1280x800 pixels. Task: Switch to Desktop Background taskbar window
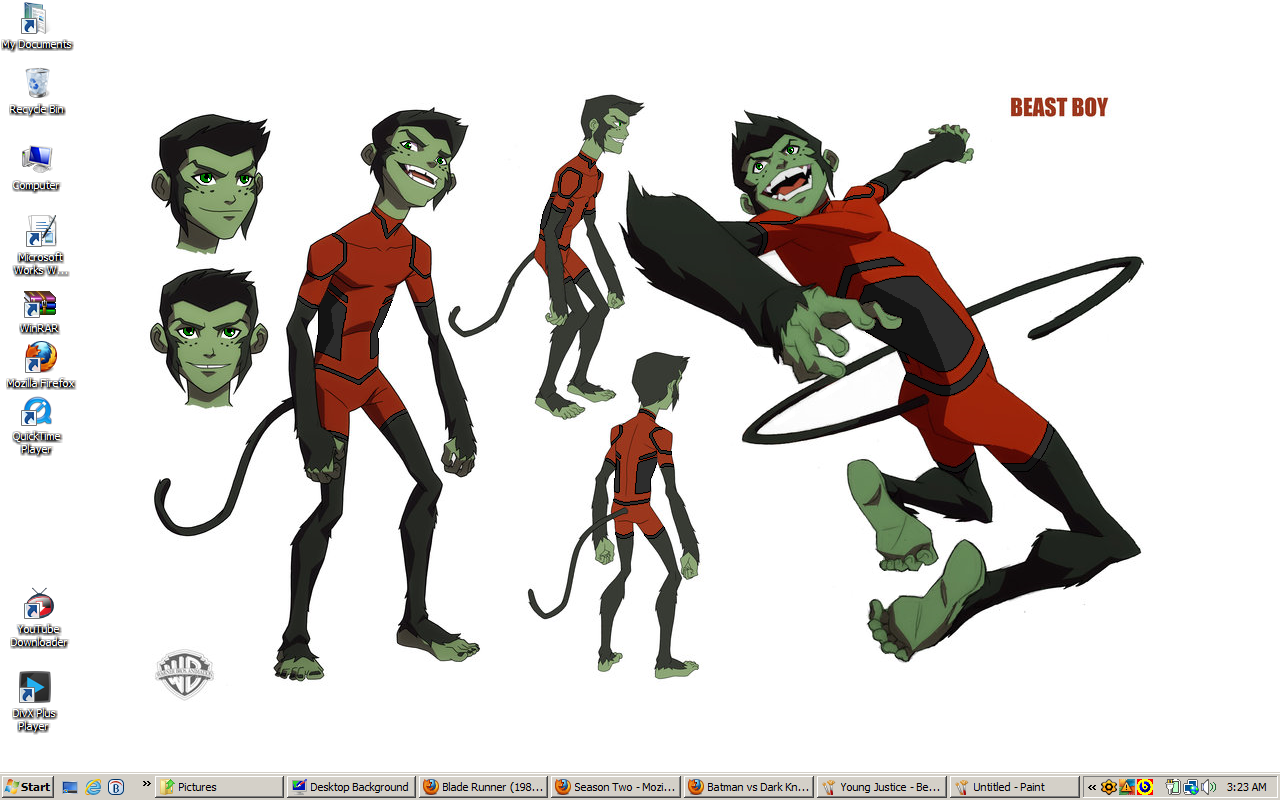pyautogui.click(x=351, y=787)
